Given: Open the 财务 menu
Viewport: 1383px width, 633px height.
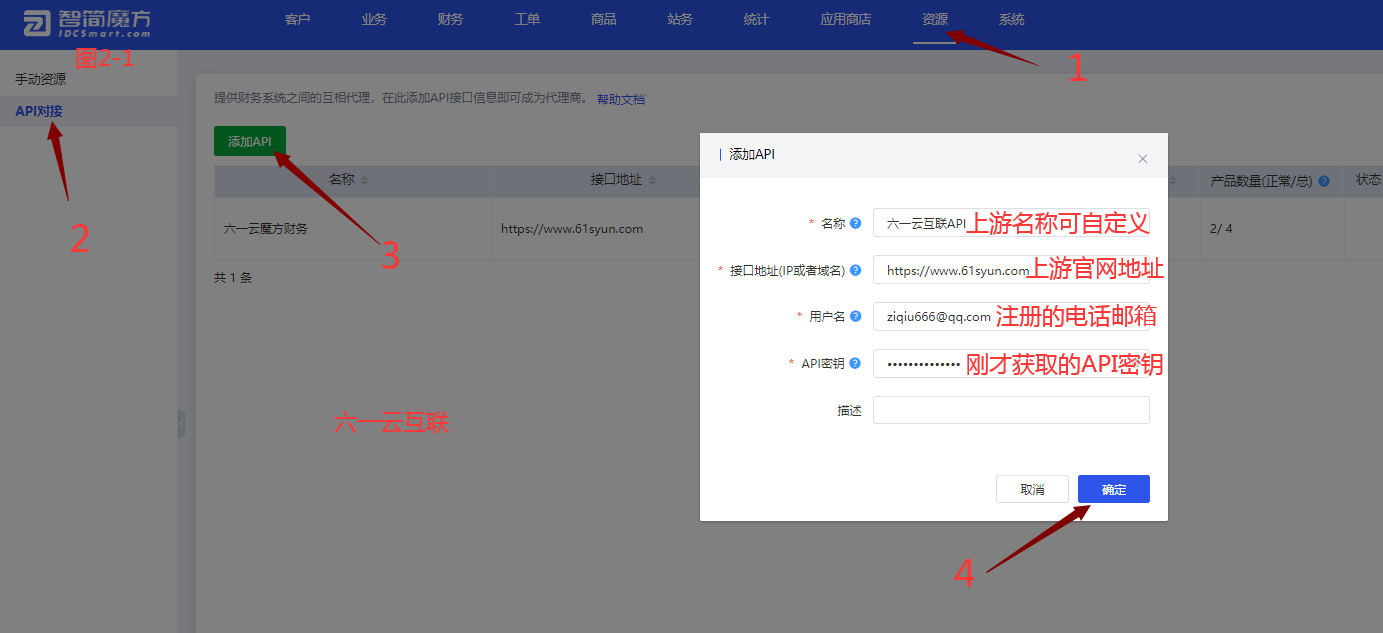Looking at the screenshot, I should (450, 19).
